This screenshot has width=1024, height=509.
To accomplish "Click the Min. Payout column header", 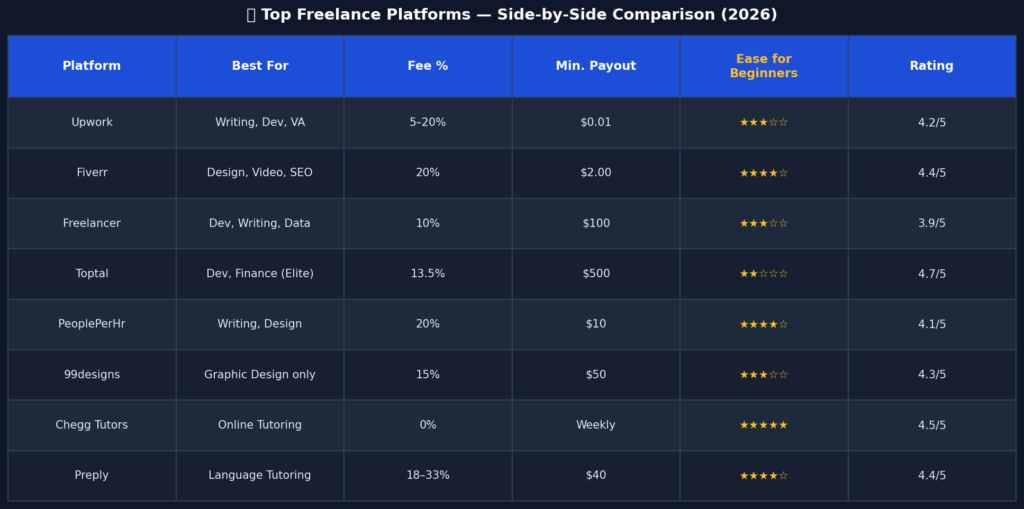I will coord(596,66).
